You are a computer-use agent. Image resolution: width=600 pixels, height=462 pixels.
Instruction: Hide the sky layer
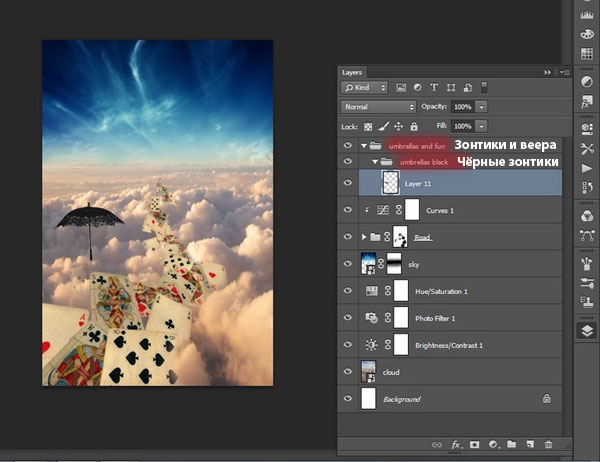347,263
